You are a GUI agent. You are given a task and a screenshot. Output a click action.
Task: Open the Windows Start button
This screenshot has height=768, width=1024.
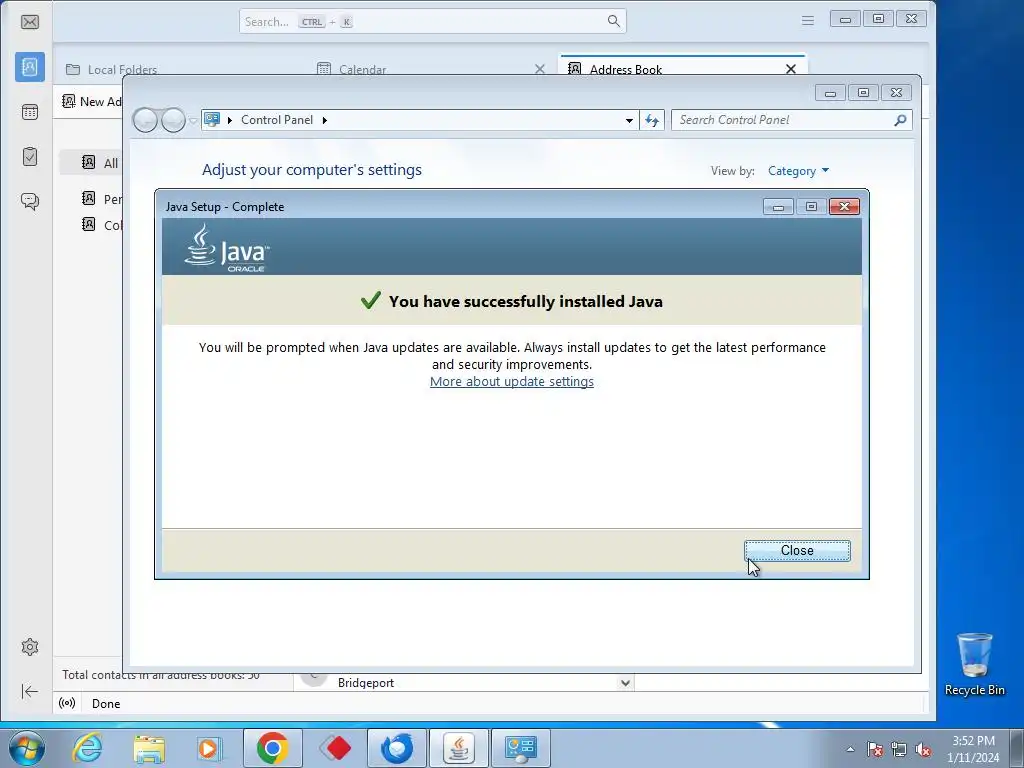(x=27, y=748)
